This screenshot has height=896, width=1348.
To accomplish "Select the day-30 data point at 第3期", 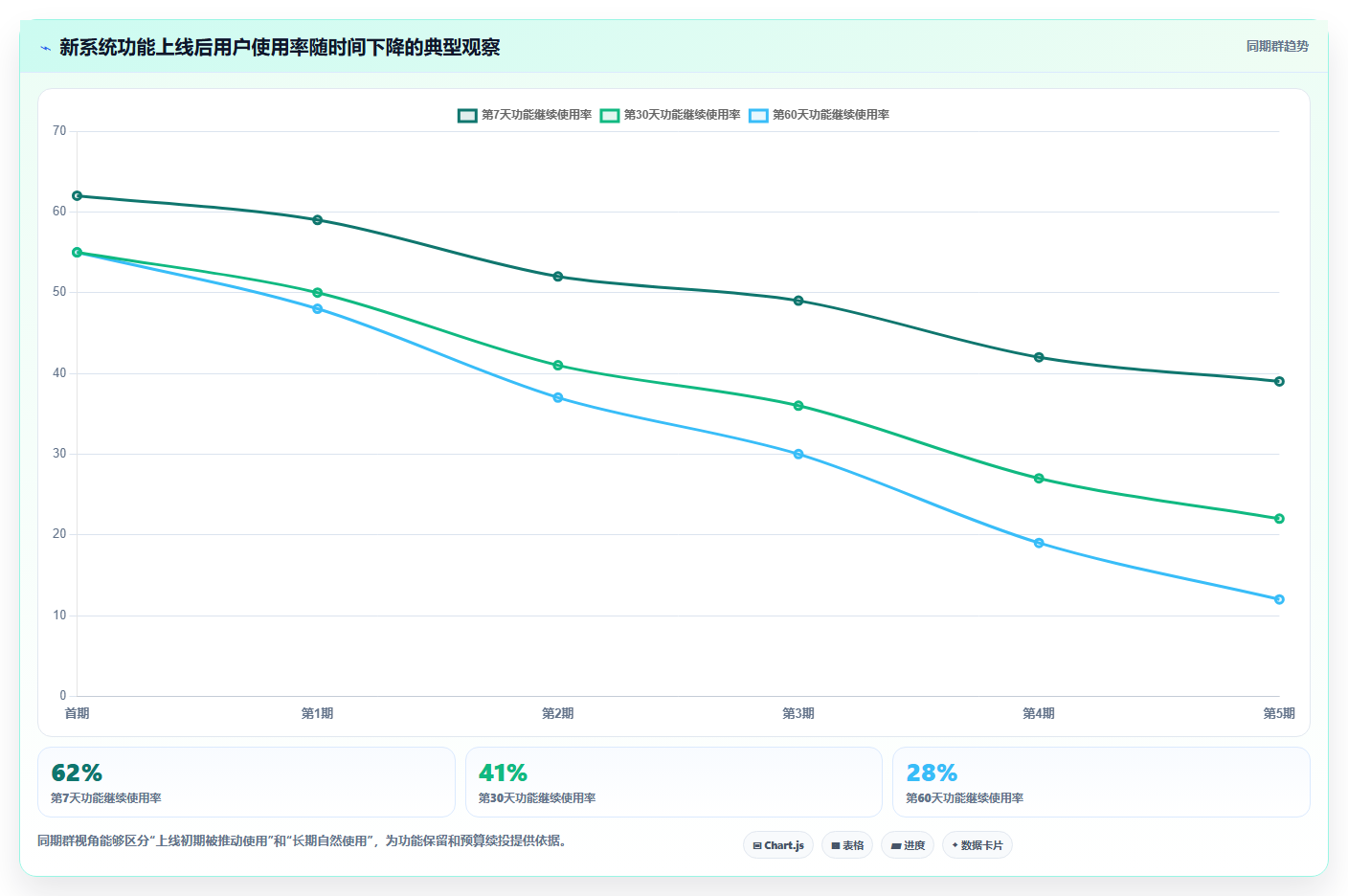I will click(x=798, y=406).
